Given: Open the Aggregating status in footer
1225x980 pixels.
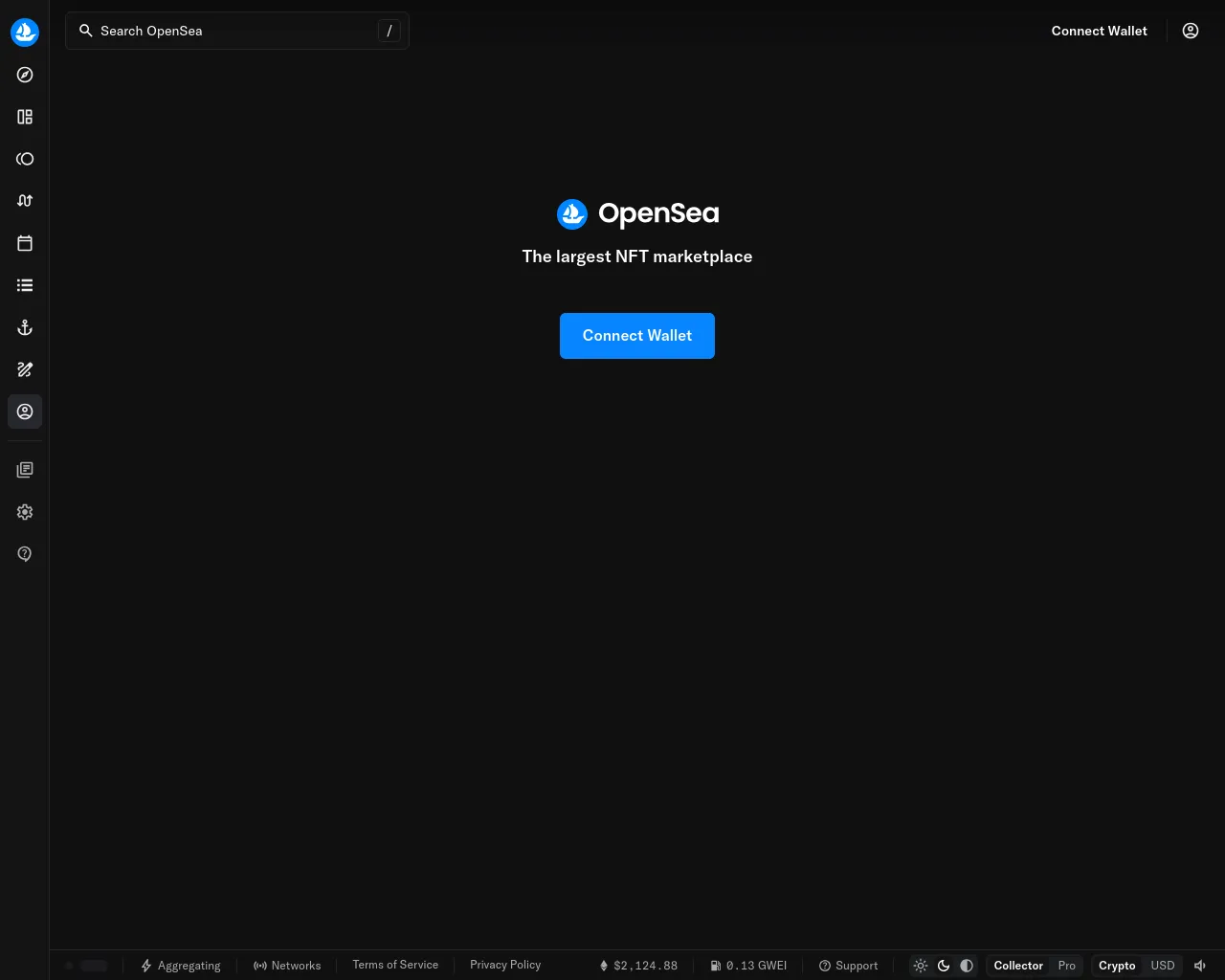Looking at the screenshot, I should coord(181,966).
